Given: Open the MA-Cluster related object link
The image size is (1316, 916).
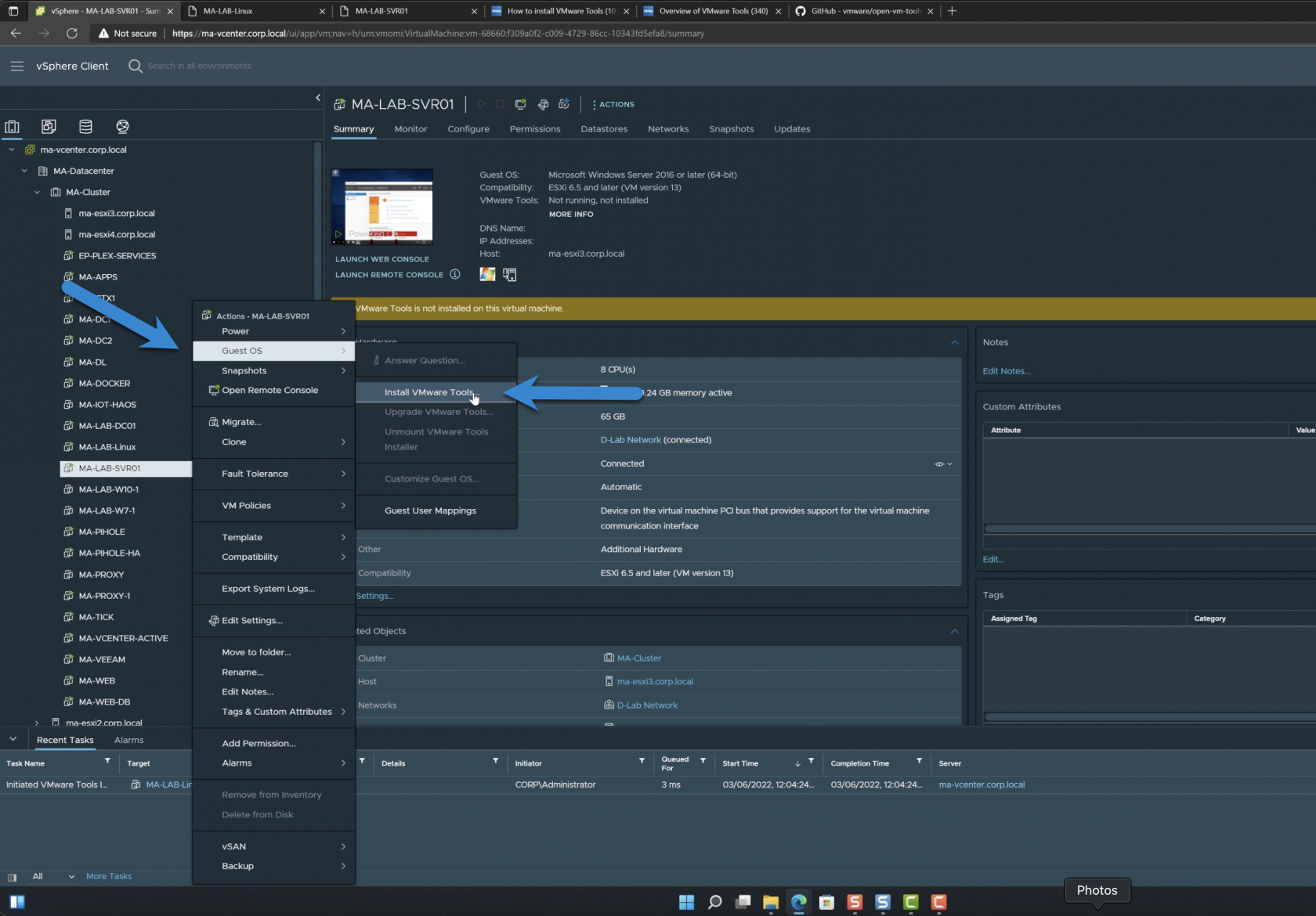Looking at the screenshot, I should pos(639,658).
